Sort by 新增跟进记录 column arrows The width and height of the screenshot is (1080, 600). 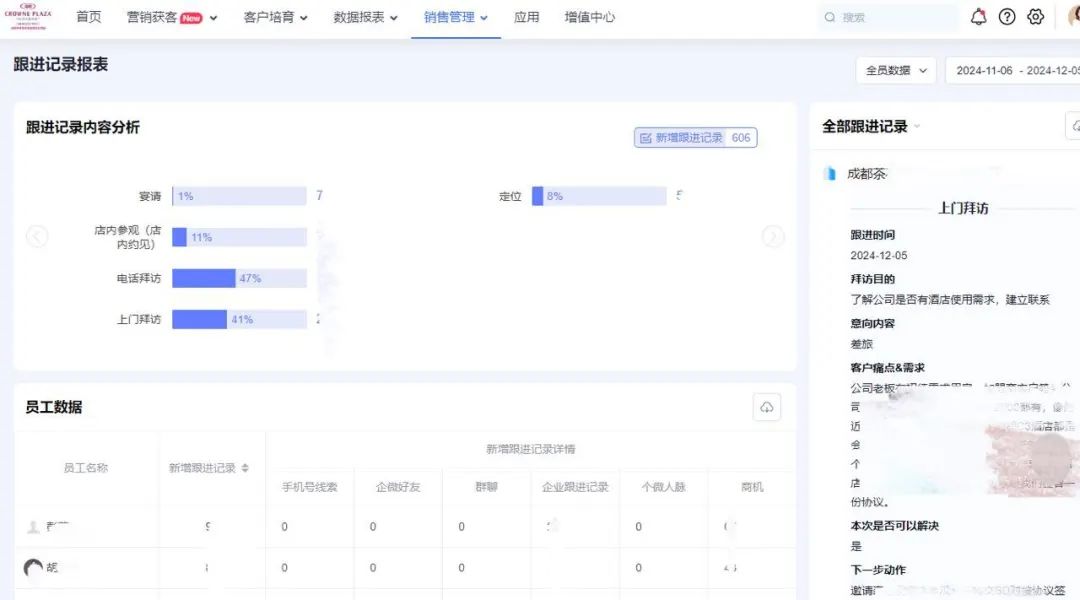(x=245, y=468)
